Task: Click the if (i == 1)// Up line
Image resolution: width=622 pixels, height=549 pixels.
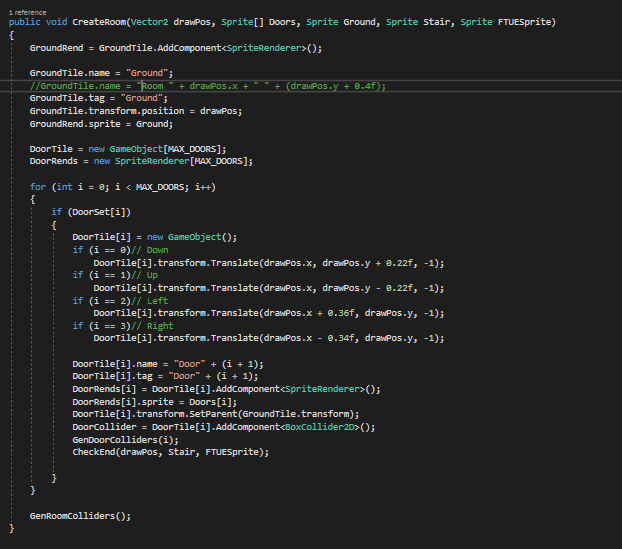Action: coord(115,275)
